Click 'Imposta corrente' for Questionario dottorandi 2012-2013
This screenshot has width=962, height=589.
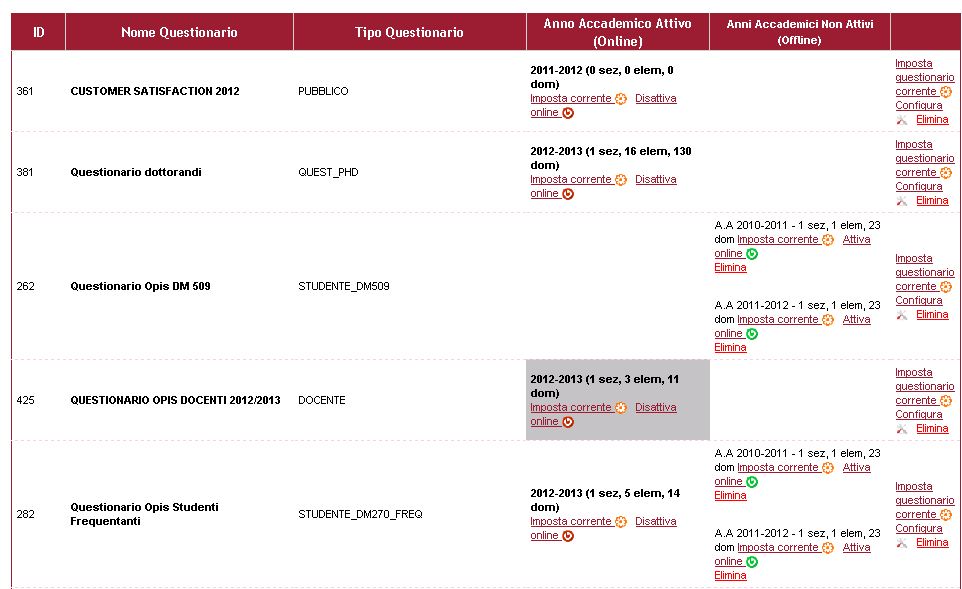click(570, 180)
